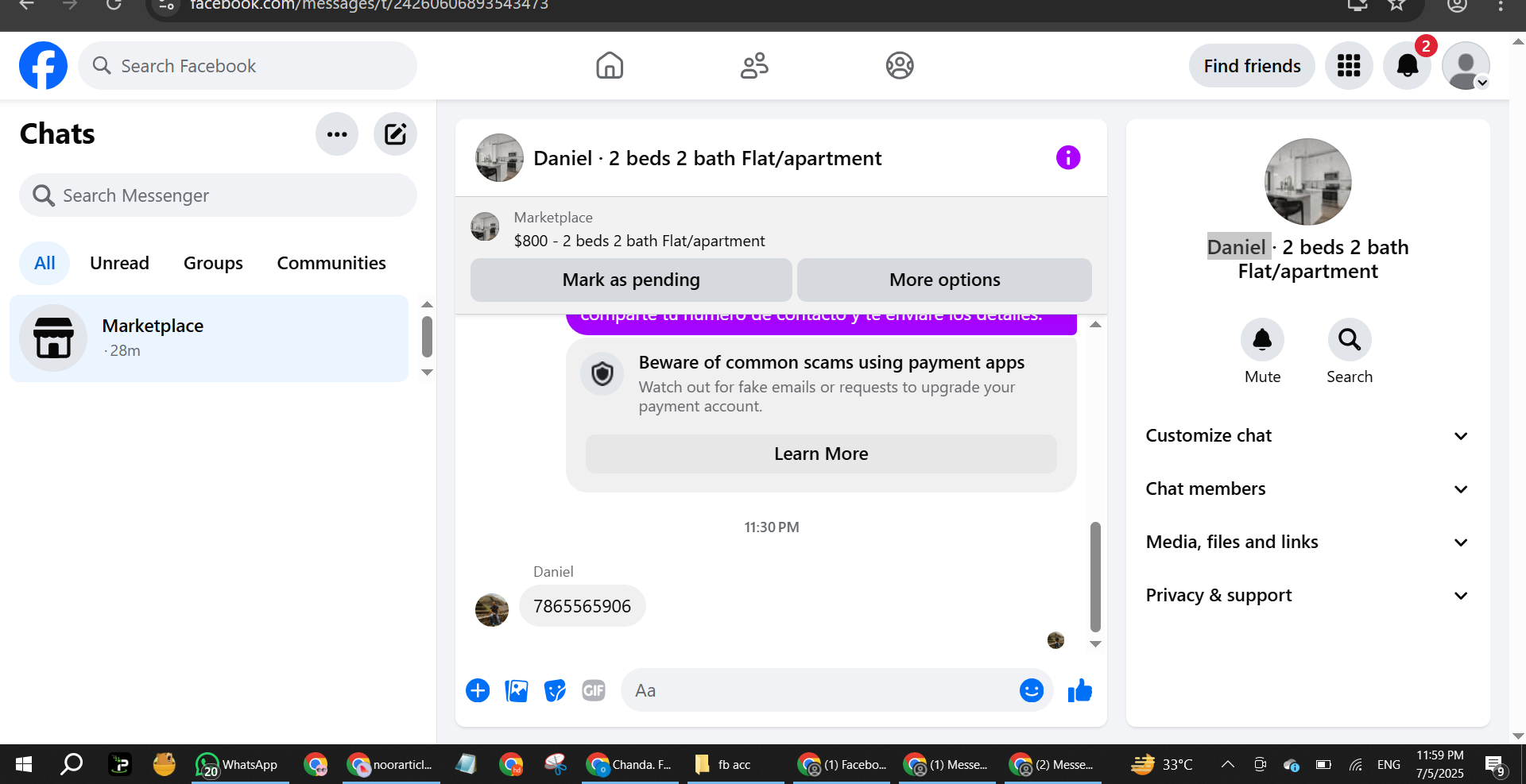Viewport: 1526px width, 784px height.
Task: Click More options button
Action: tap(944, 280)
